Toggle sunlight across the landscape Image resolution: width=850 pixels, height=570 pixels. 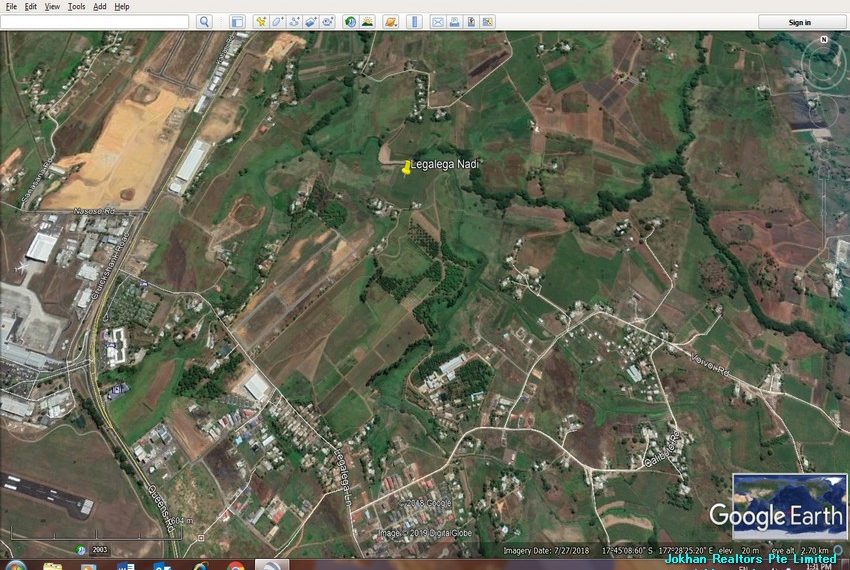tap(367, 22)
